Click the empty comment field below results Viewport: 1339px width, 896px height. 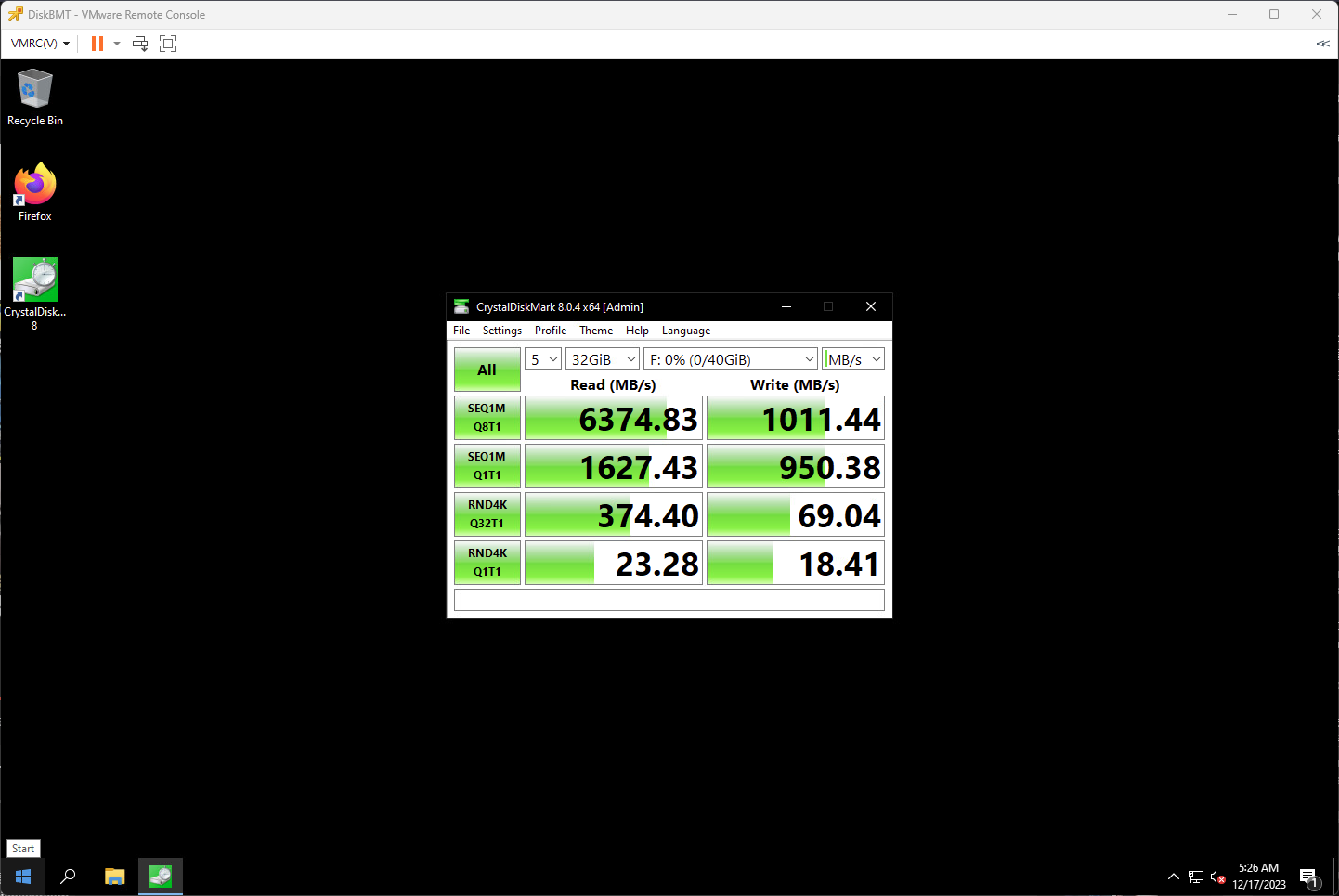pyautogui.click(x=669, y=600)
